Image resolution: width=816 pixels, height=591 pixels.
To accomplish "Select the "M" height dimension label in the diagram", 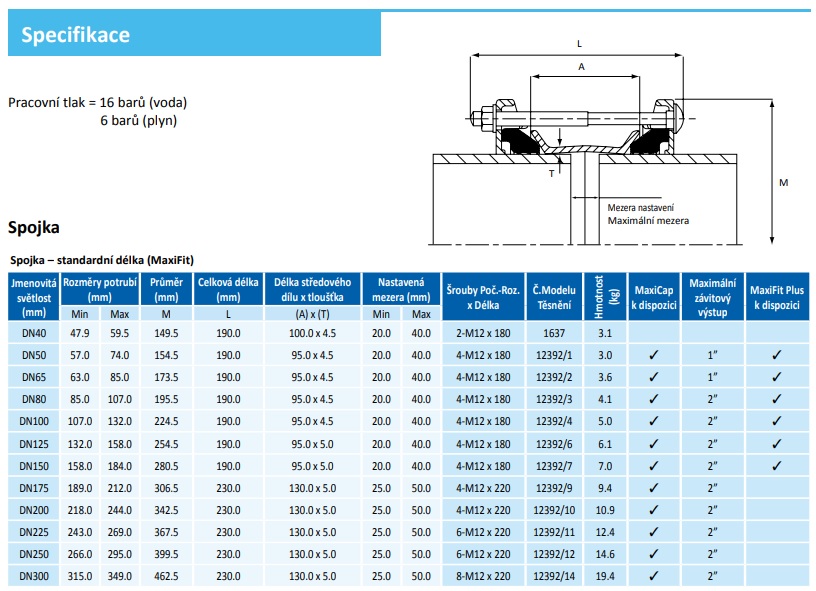I will 783,183.
